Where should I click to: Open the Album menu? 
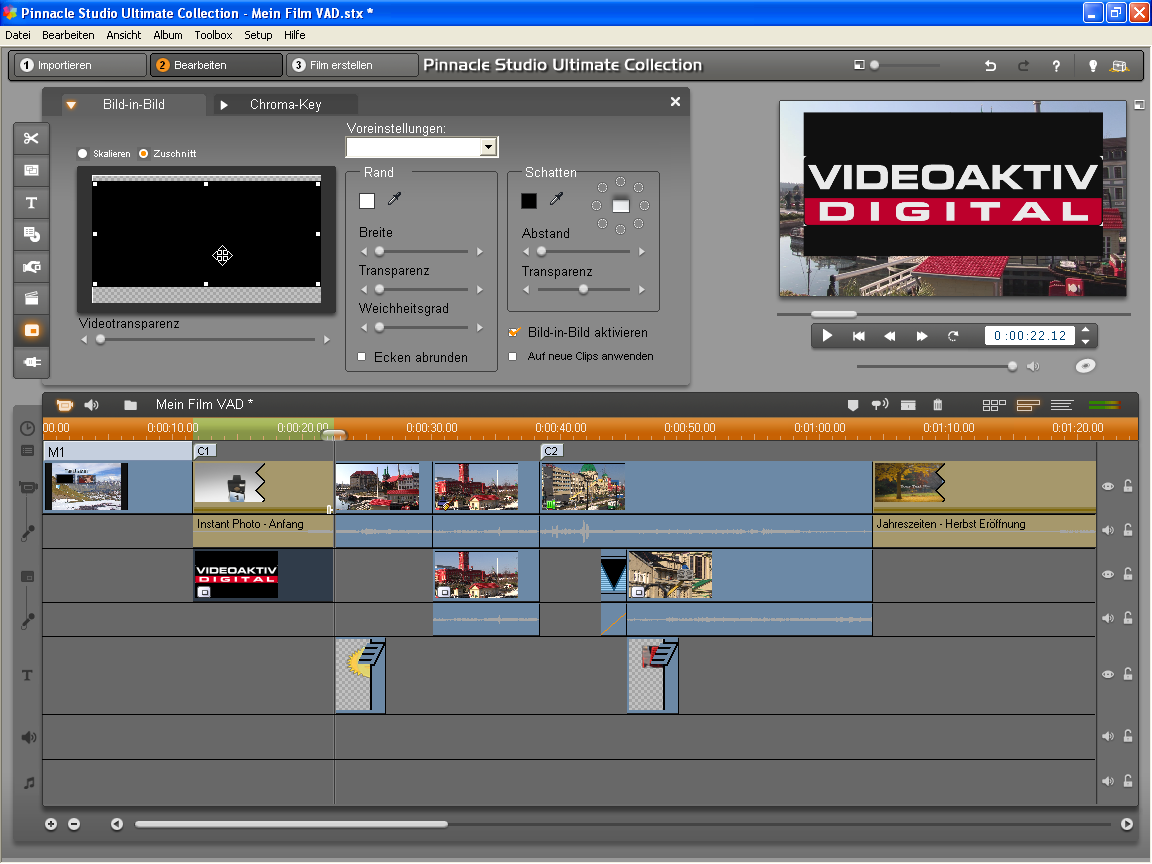click(168, 35)
